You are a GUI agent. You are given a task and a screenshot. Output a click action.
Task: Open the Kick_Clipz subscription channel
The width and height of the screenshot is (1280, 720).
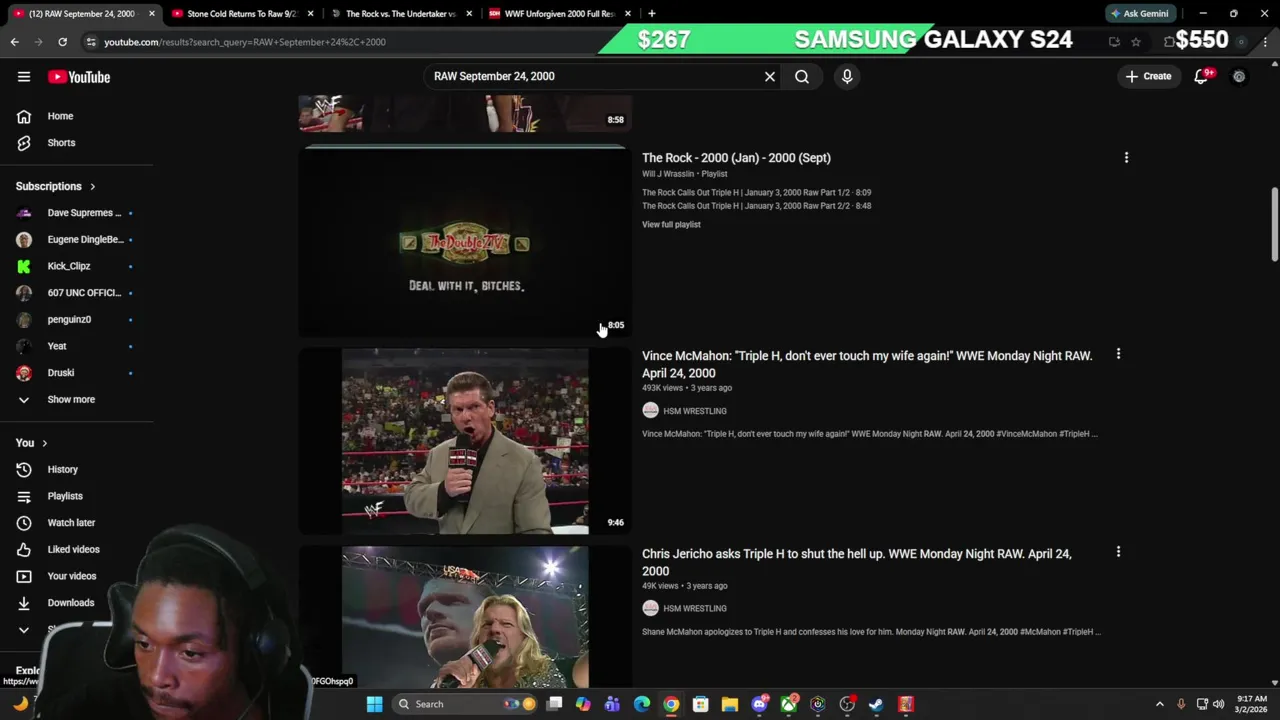[x=69, y=266]
